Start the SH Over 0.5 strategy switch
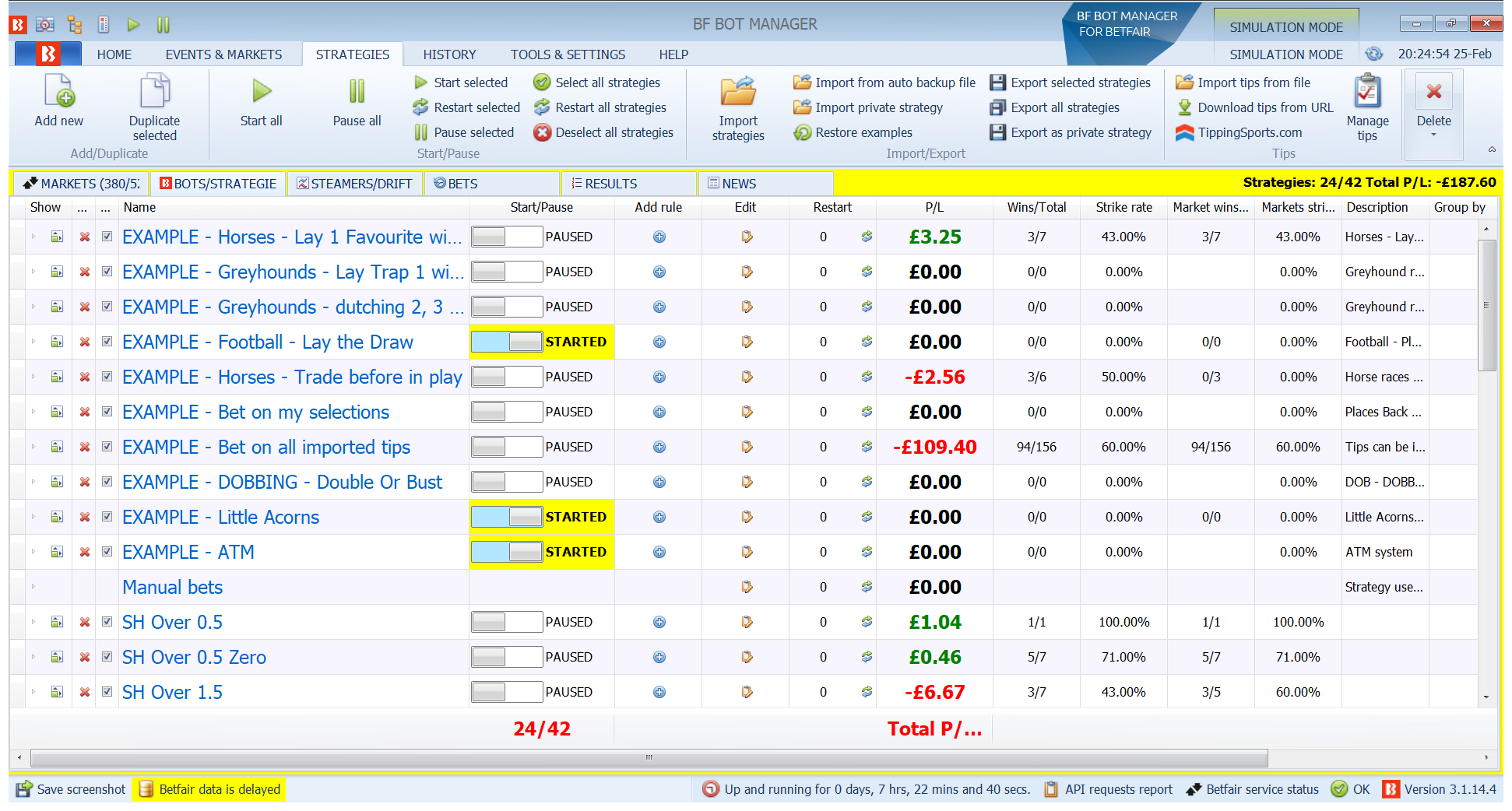This screenshot has height=811, width=1512. pyautogui.click(x=507, y=622)
